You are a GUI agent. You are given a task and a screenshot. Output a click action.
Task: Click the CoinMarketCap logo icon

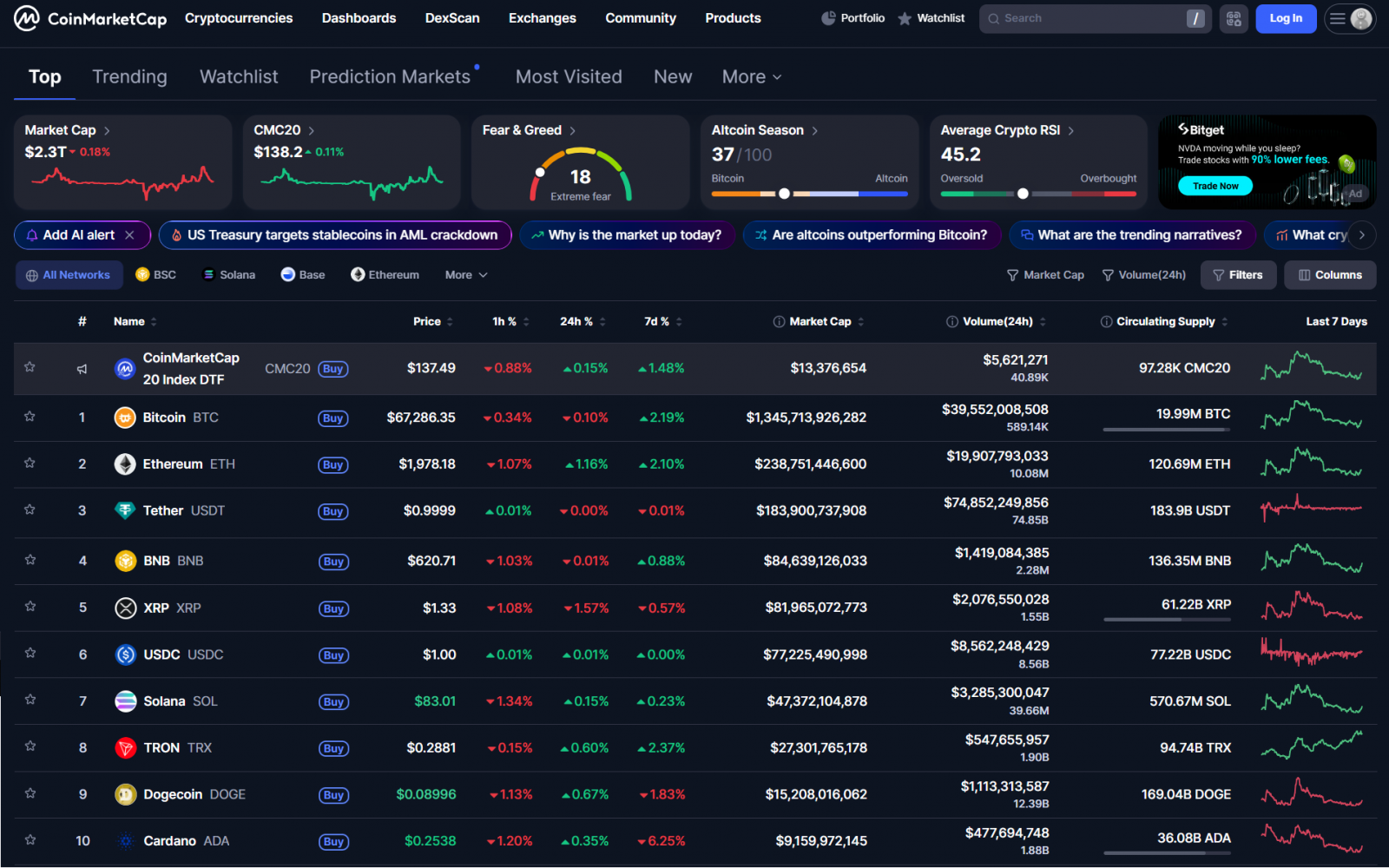tap(27, 18)
